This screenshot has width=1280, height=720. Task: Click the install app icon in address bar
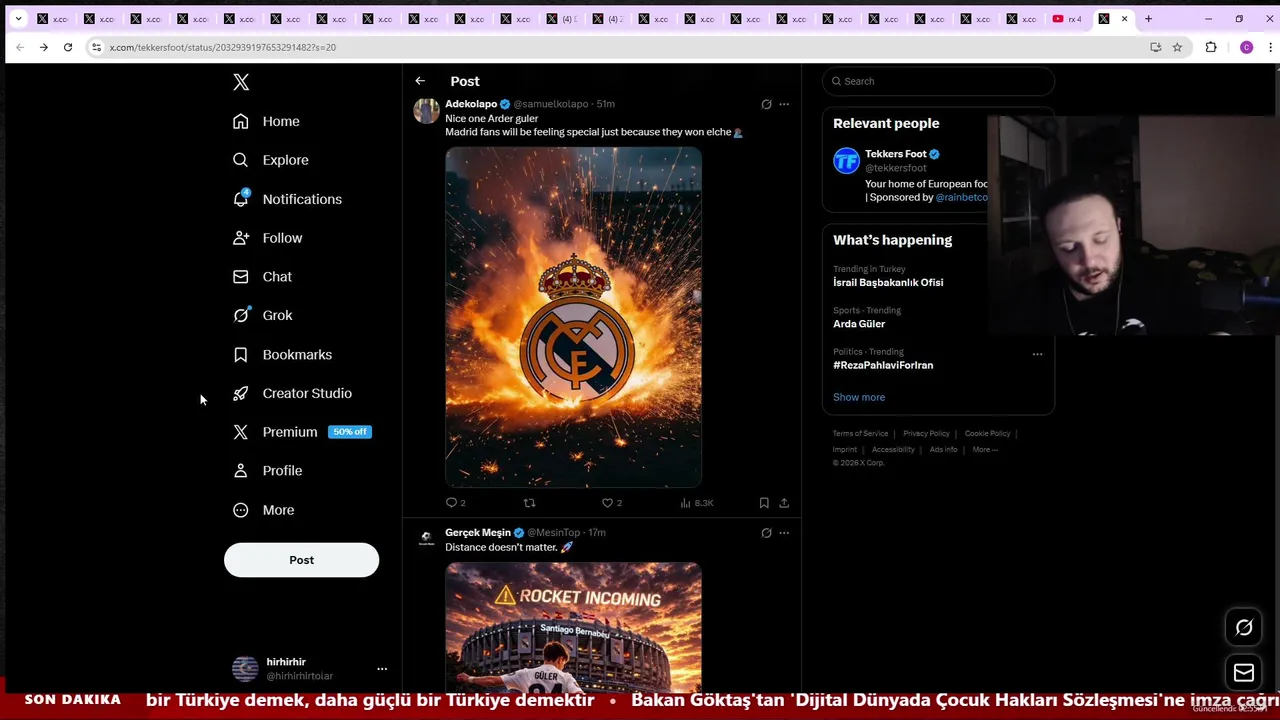tap(1155, 47)
